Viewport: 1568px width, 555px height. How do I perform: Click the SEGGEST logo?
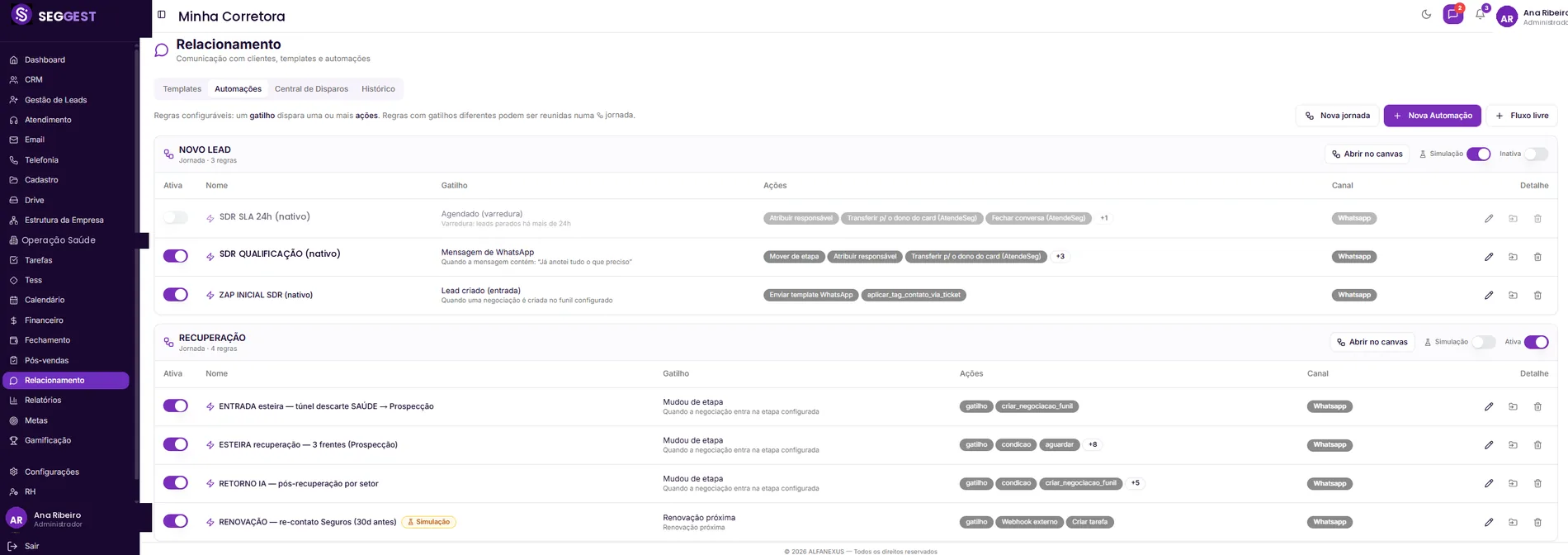(54, 16)
